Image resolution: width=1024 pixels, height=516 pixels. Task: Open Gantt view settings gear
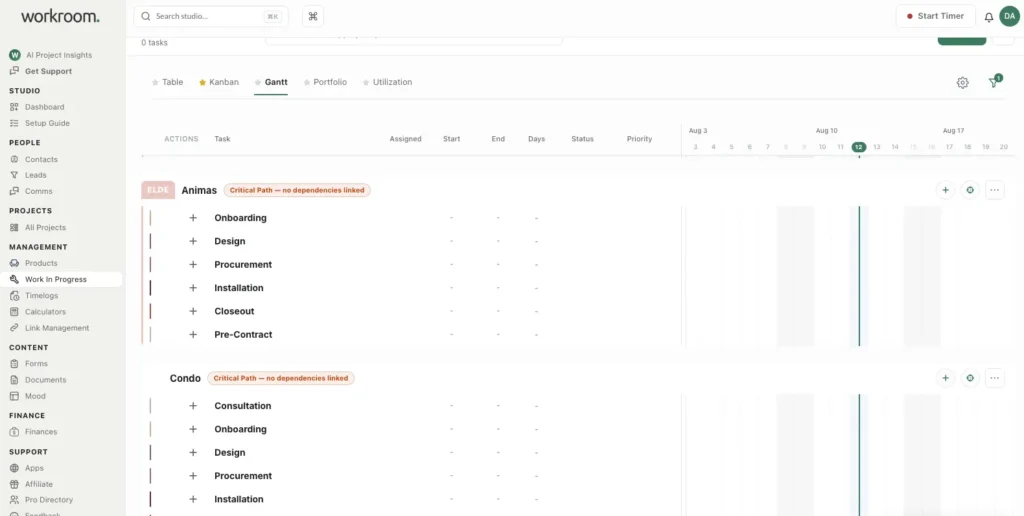click(962, 83)
